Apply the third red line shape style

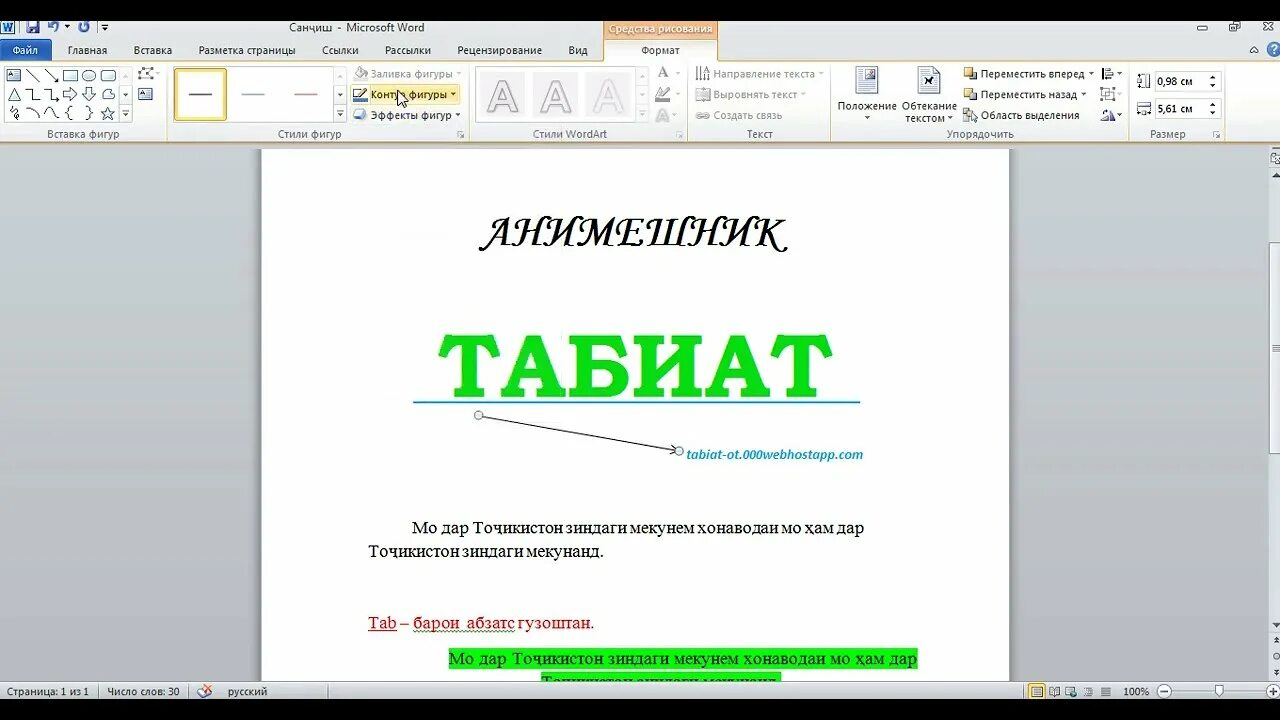coord(306,94)
